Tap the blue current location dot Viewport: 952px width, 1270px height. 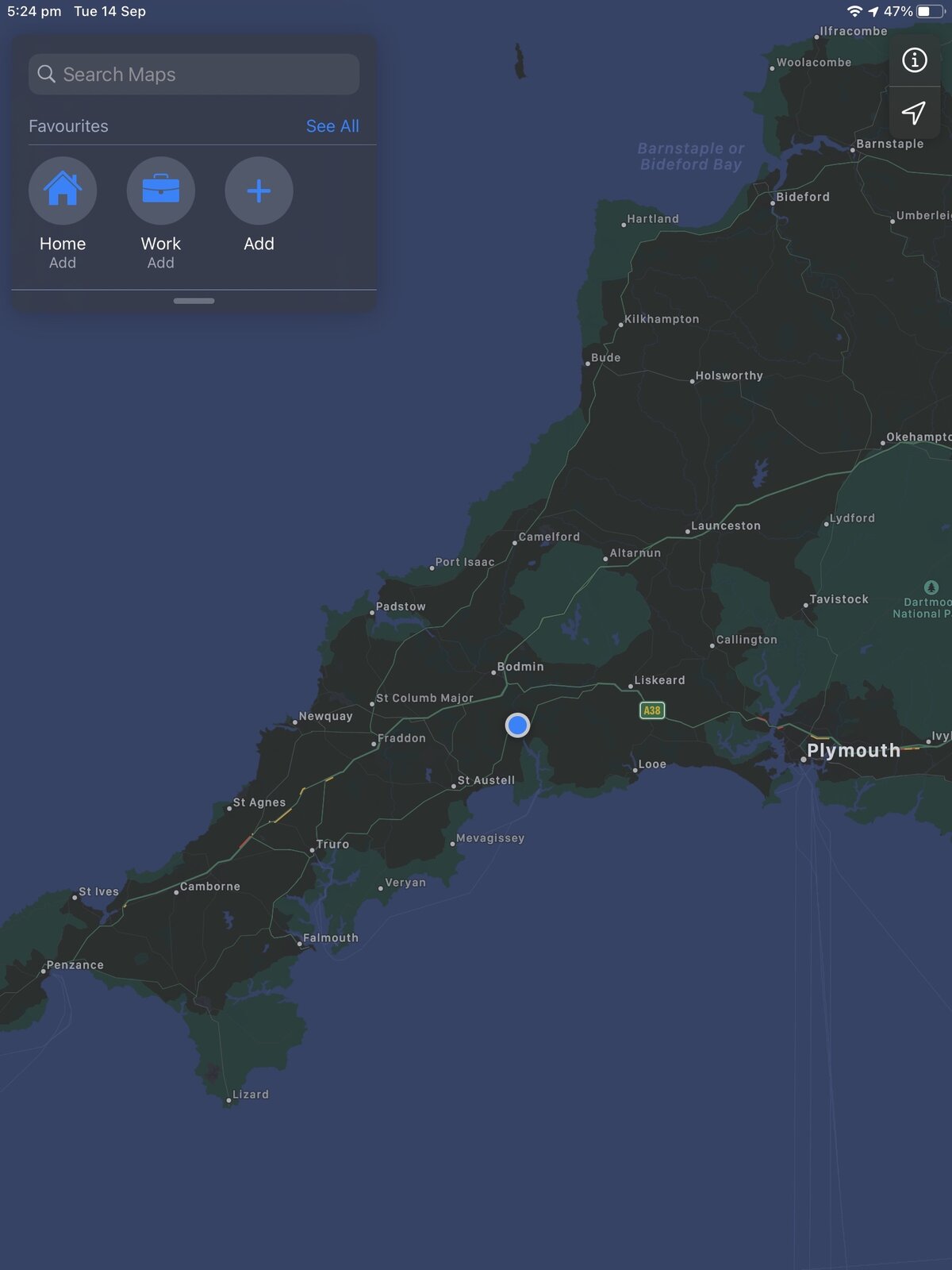(x=517, y=725)
